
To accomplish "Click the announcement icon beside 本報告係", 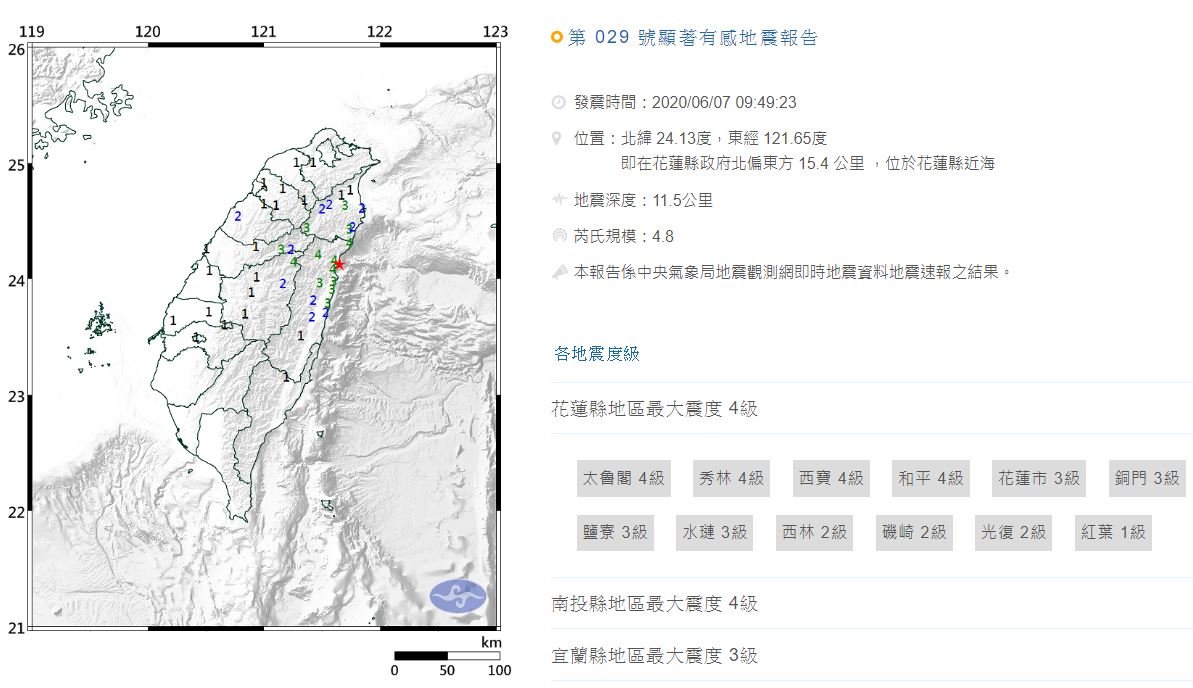I will [559, 272].
